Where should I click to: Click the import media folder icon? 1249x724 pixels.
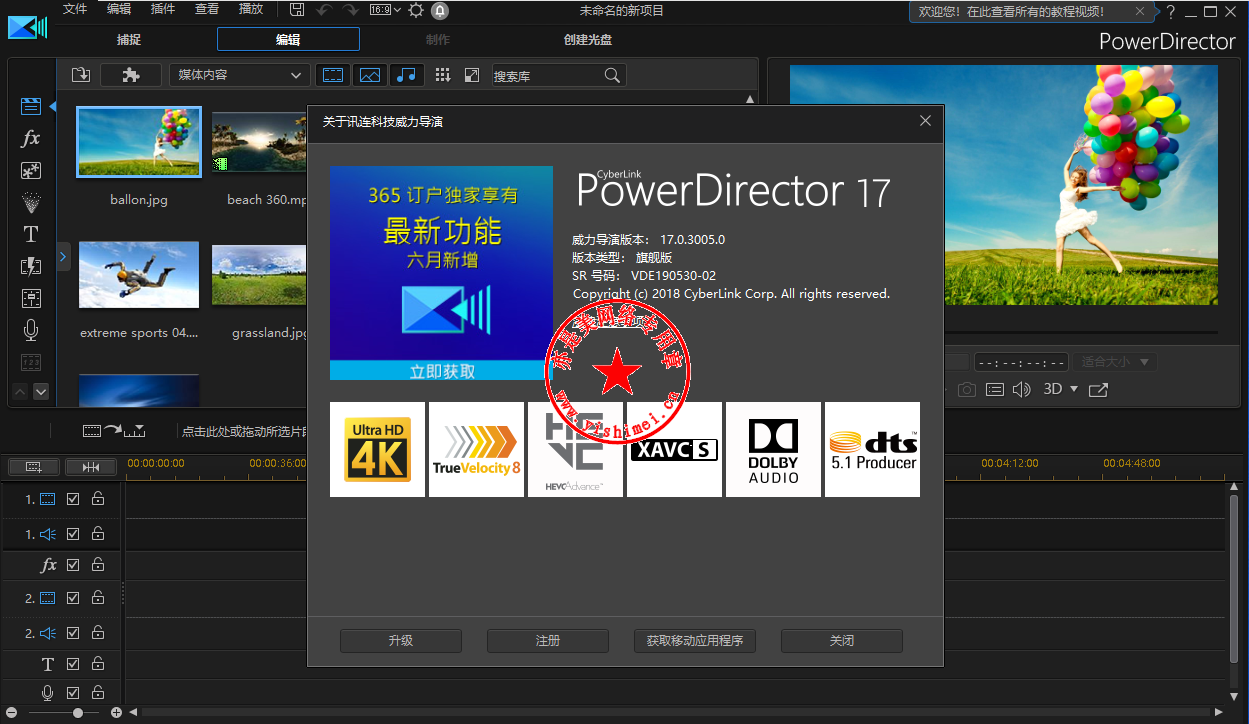(x=81, y=75)
